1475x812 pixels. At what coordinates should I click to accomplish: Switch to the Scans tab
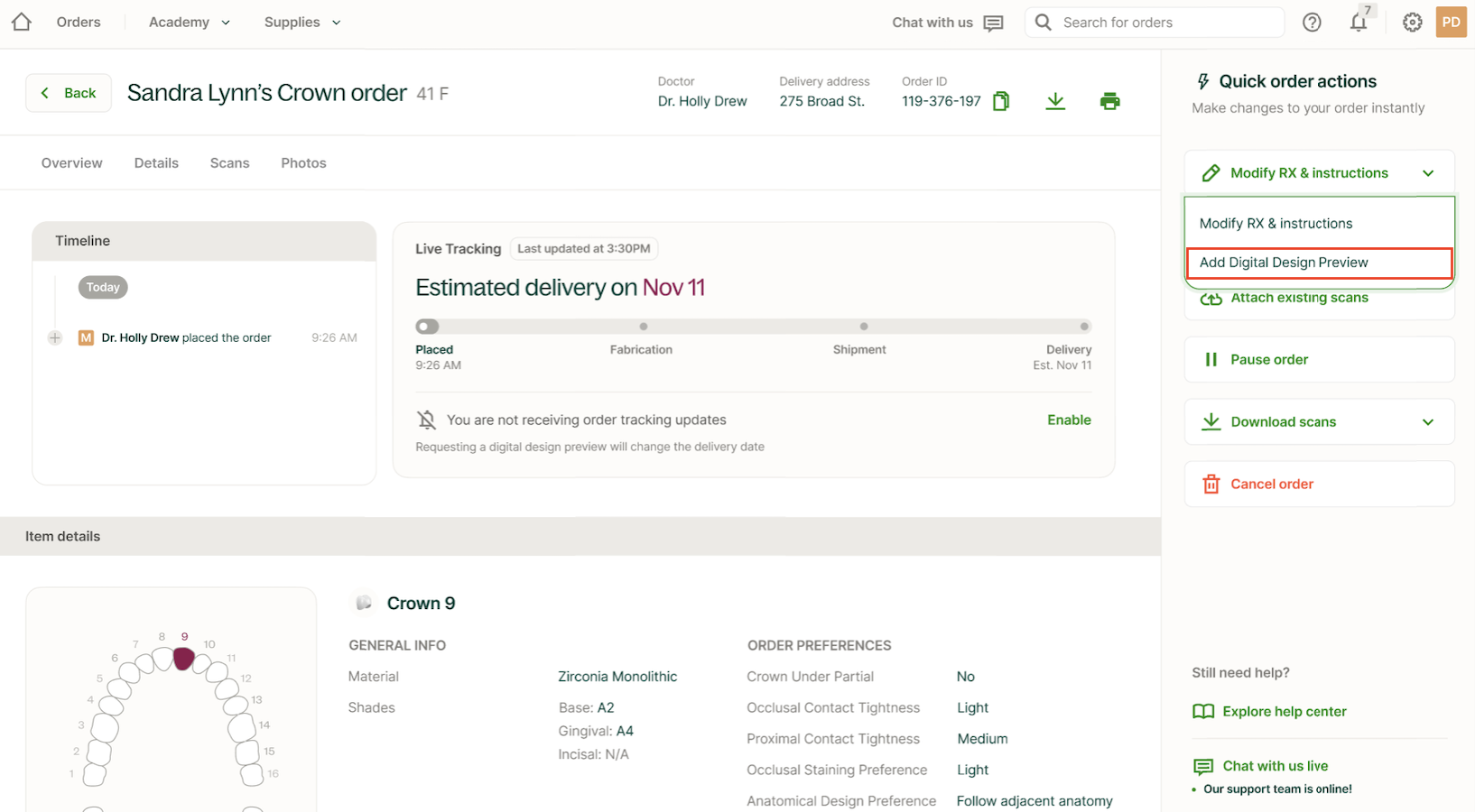(x=229, y=163)
